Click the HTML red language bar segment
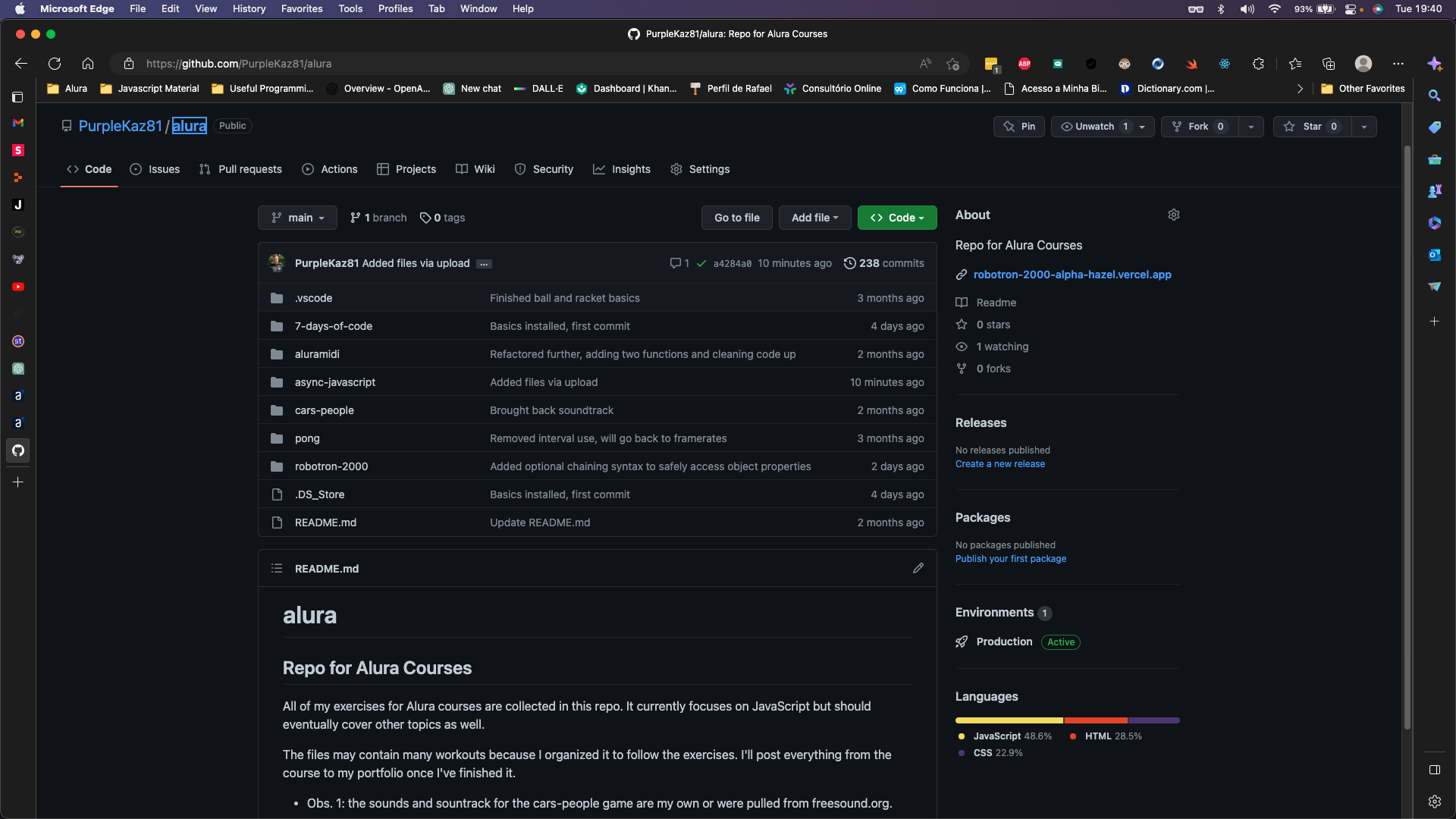The width and height of the screenshot is (1456, 819). 1096,720
